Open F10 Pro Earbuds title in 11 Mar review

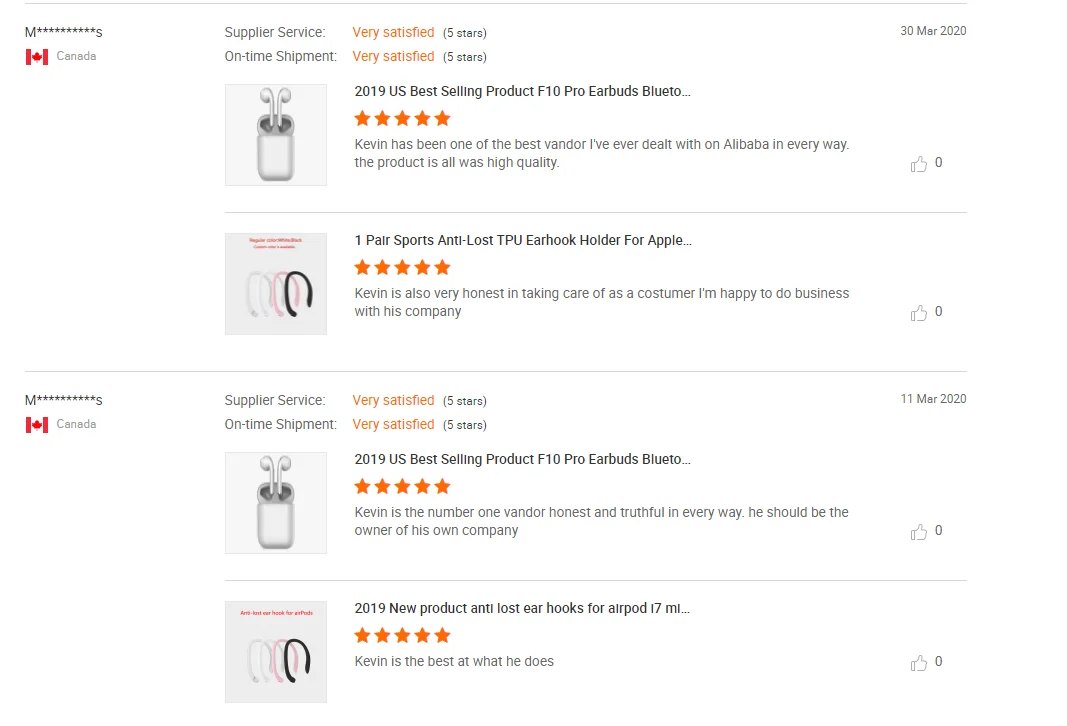[x=522, y=459]
